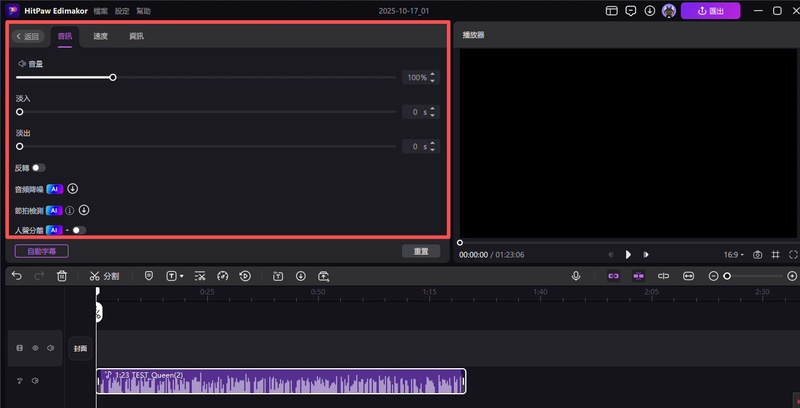Download the 音頻降噪 noise reduction feature
Viewport: 800px width, 408px height.
point(73,188)
